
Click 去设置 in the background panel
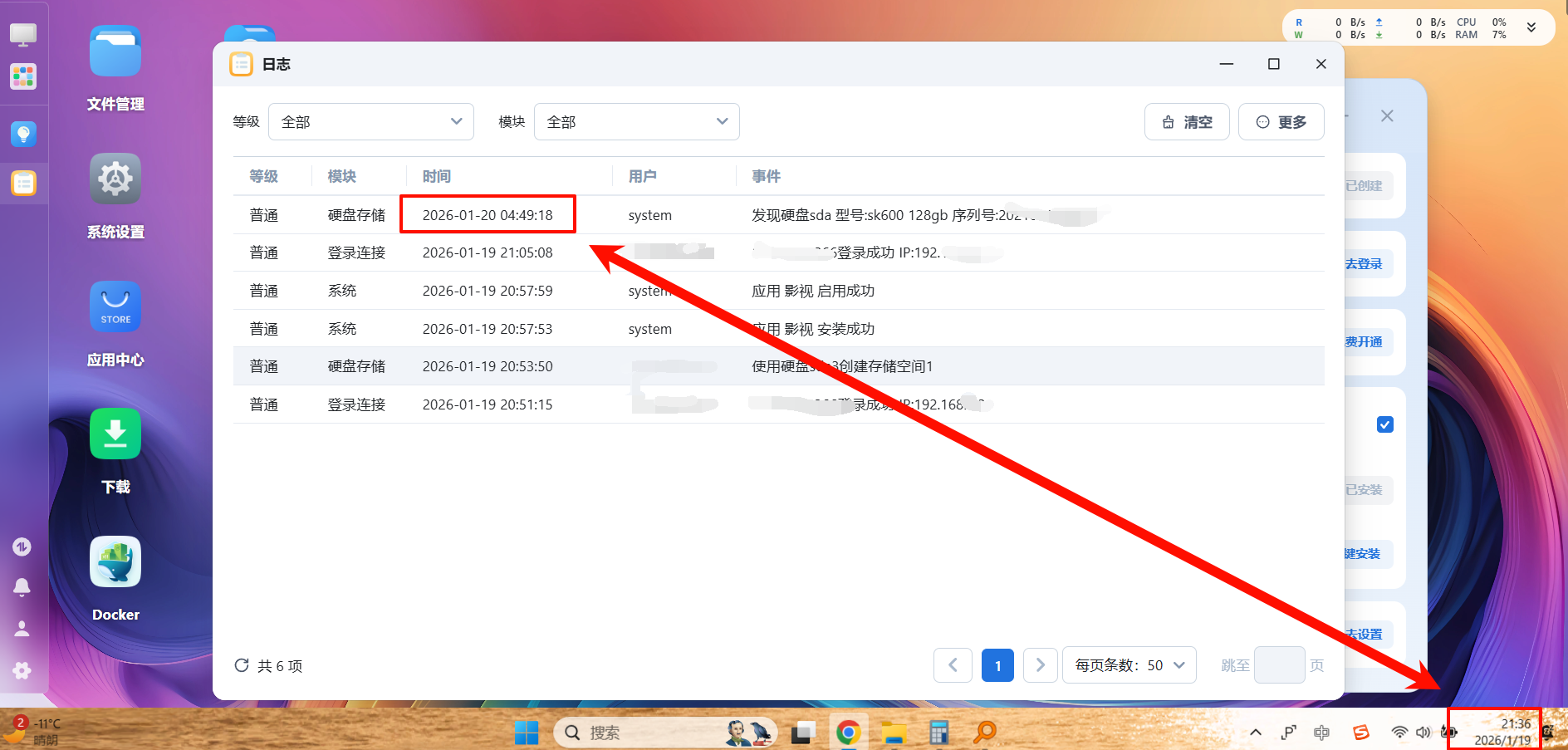1364,634
